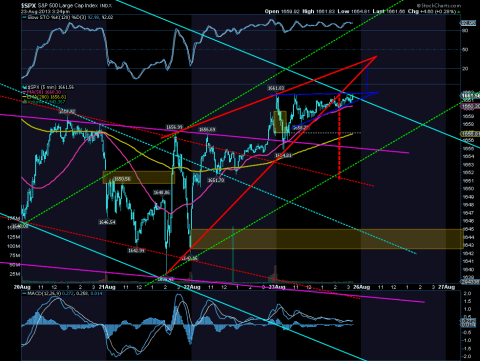Select the pink MA(50) legend entry

click(x=42, y=92)
